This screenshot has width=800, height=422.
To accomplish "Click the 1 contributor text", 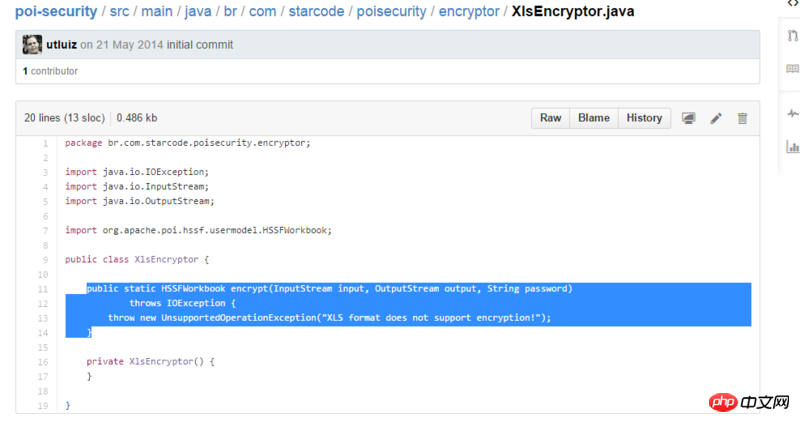I will click(x=50, y=71).
